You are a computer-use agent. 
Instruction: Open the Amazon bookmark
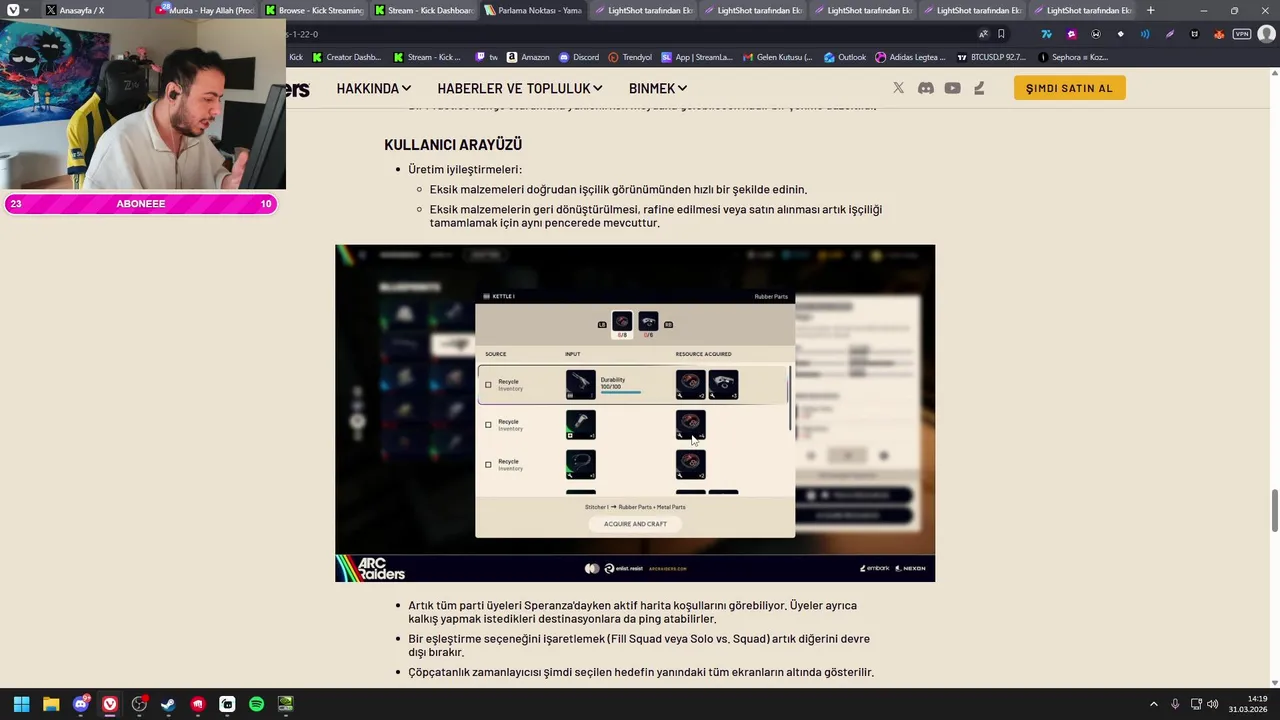point(528,57)
